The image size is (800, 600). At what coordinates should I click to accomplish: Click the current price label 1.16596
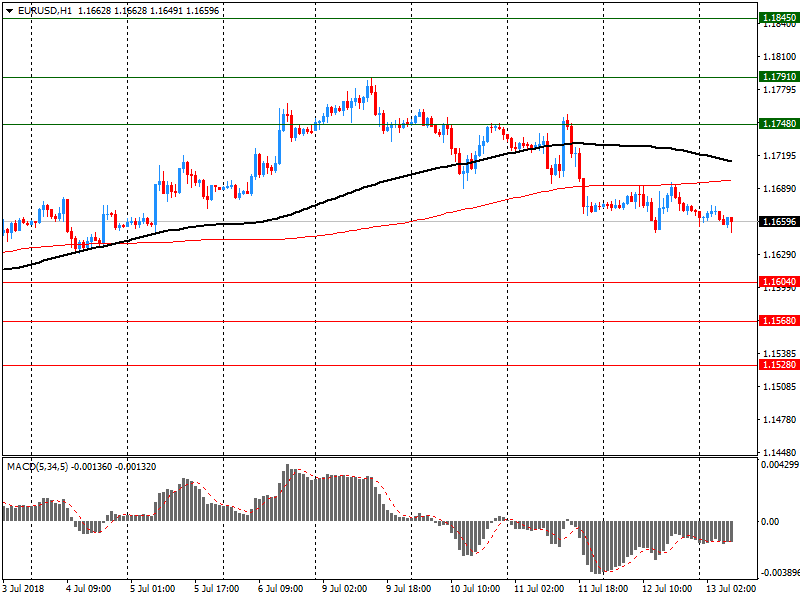pos(777,221)
